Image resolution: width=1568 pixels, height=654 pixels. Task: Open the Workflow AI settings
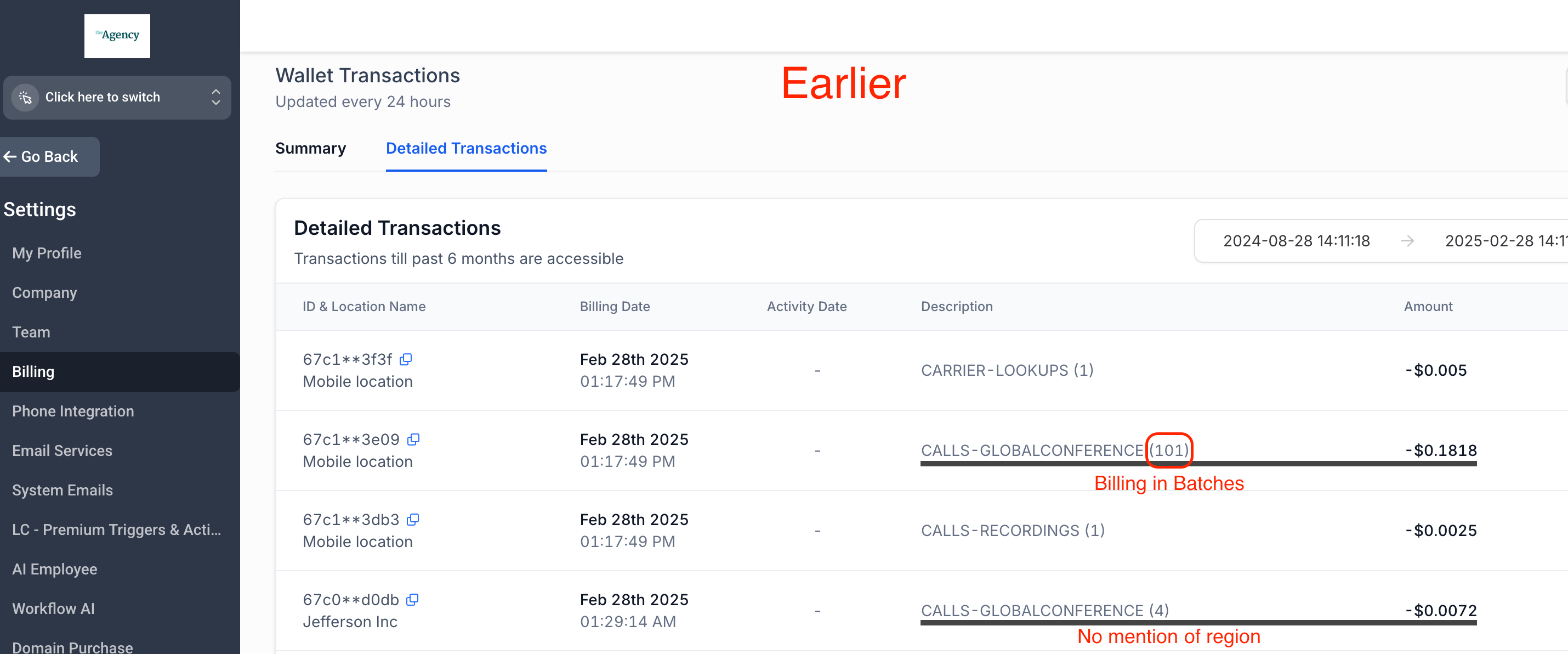click(54, 609)
